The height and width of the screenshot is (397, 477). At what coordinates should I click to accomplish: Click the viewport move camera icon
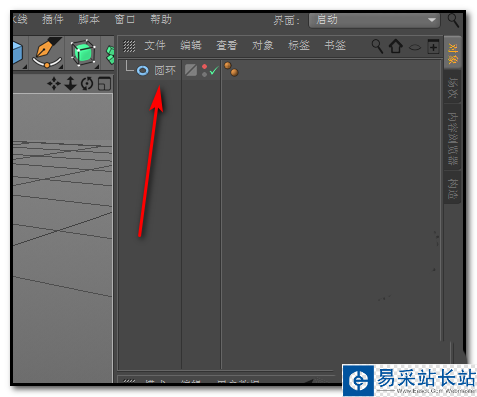point(54,83)
